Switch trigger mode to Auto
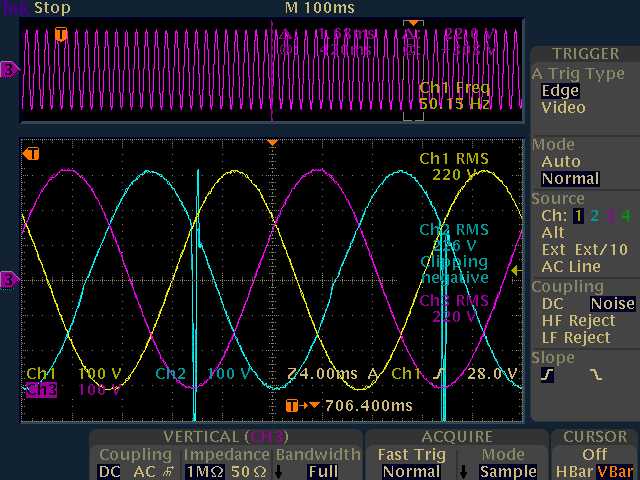This screenshot has height=480, width=640. pyautogui.click(x=560, y=161)
